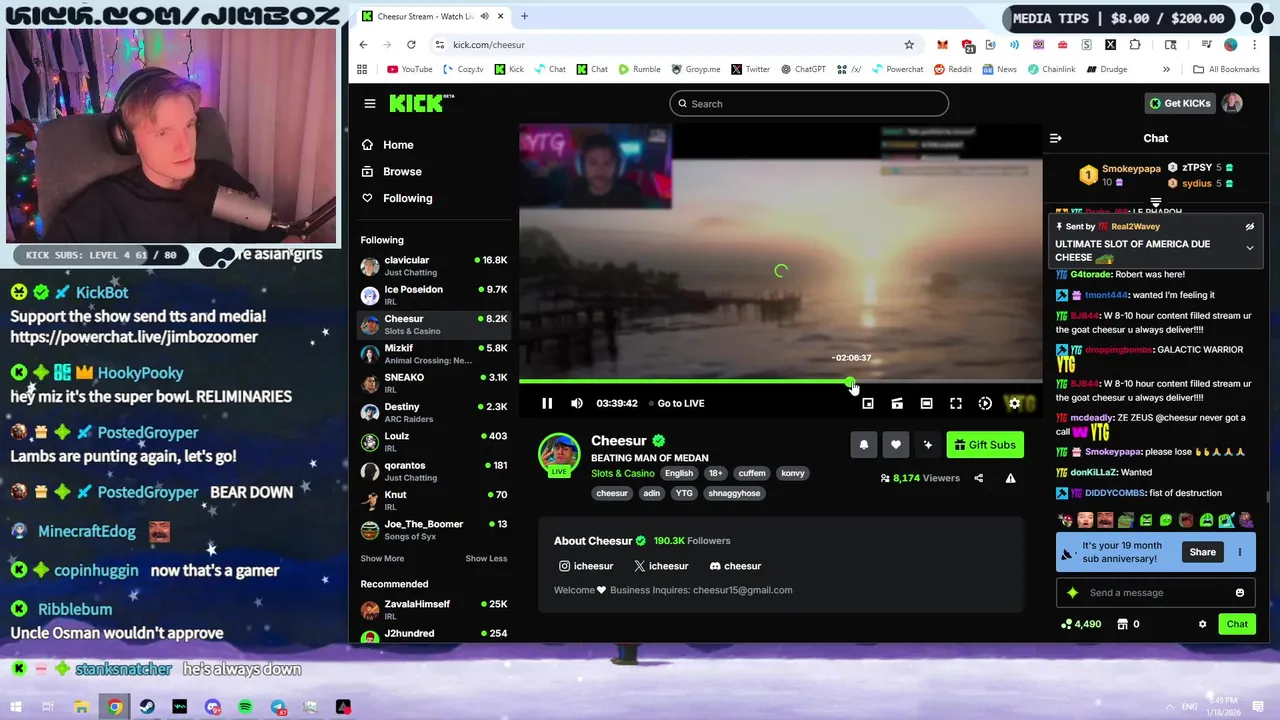Open the playback speed icon in player
Screen dimensions: 1280x720
985,403
